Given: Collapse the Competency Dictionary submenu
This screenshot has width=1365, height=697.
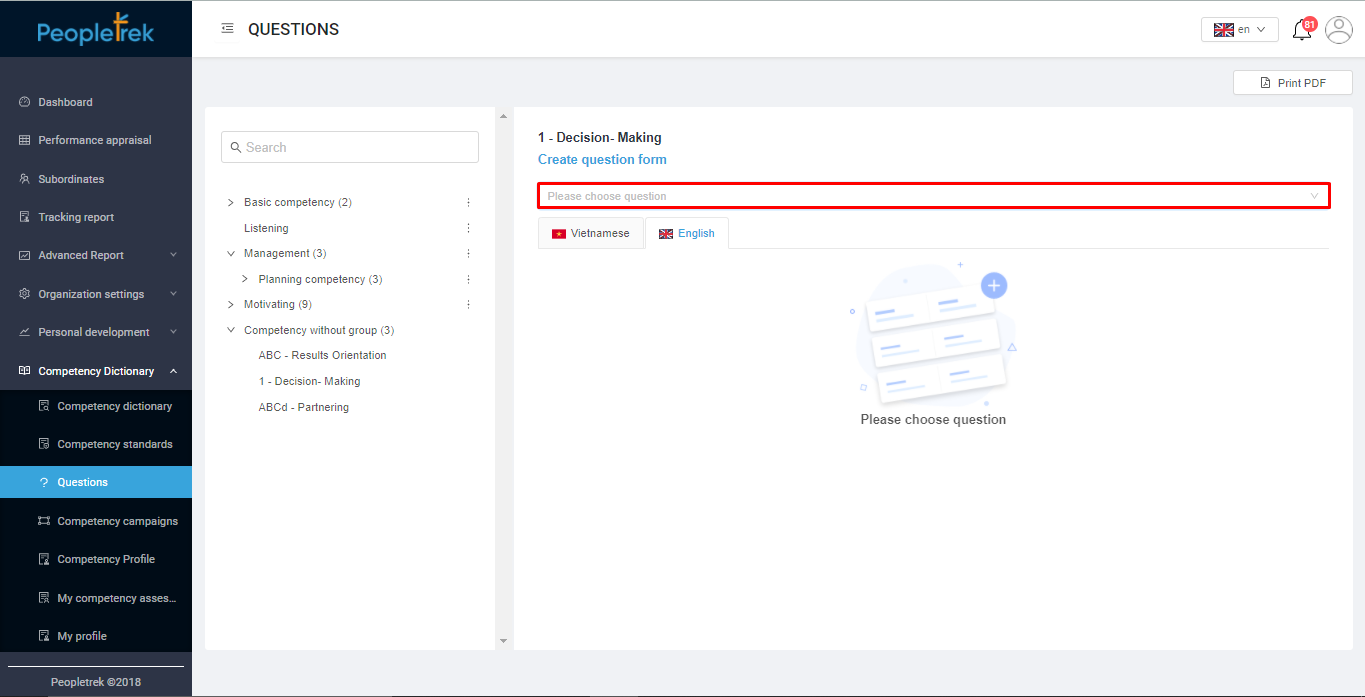Looking at the screenshot, I should [173, 371].
